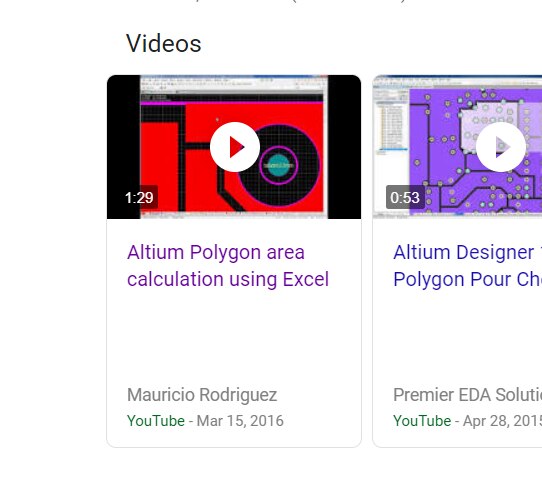The image size is (542, 500).
Task: Click the Mar 15, 2016 date text
Action: pyautogui.click(x=240, y=421)
